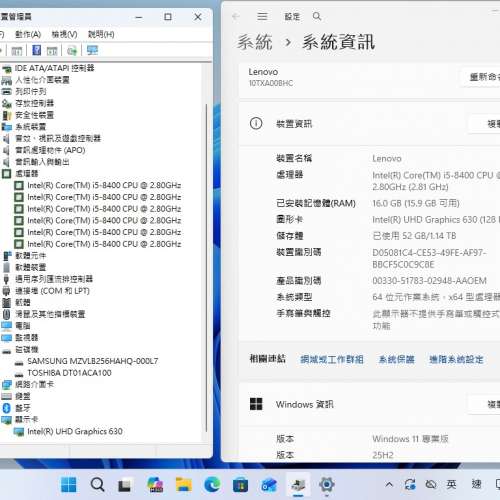Click the Device Manager vertical scrollbar
Viewport: 500px width, 500px height.
[x=207, y=267]
